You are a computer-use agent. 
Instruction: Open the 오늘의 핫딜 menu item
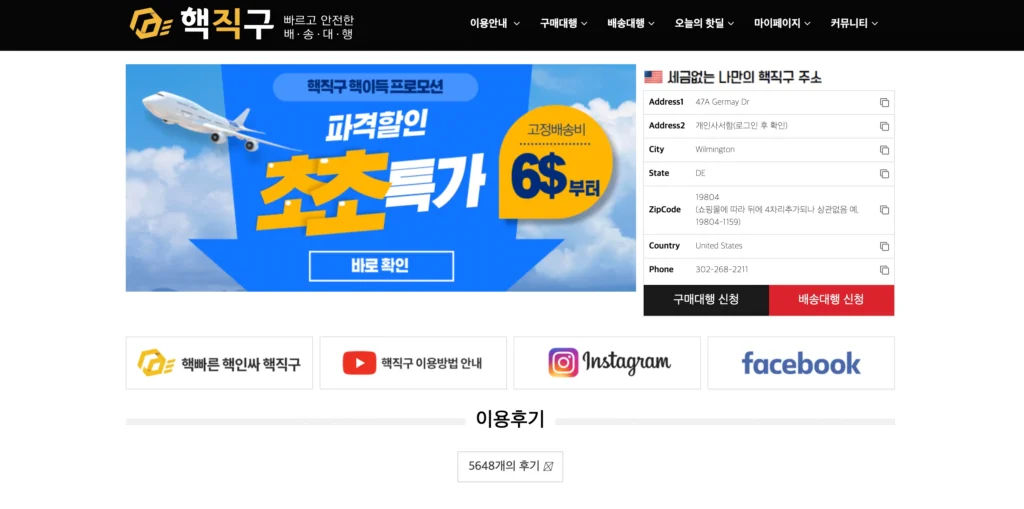(699, 24)
